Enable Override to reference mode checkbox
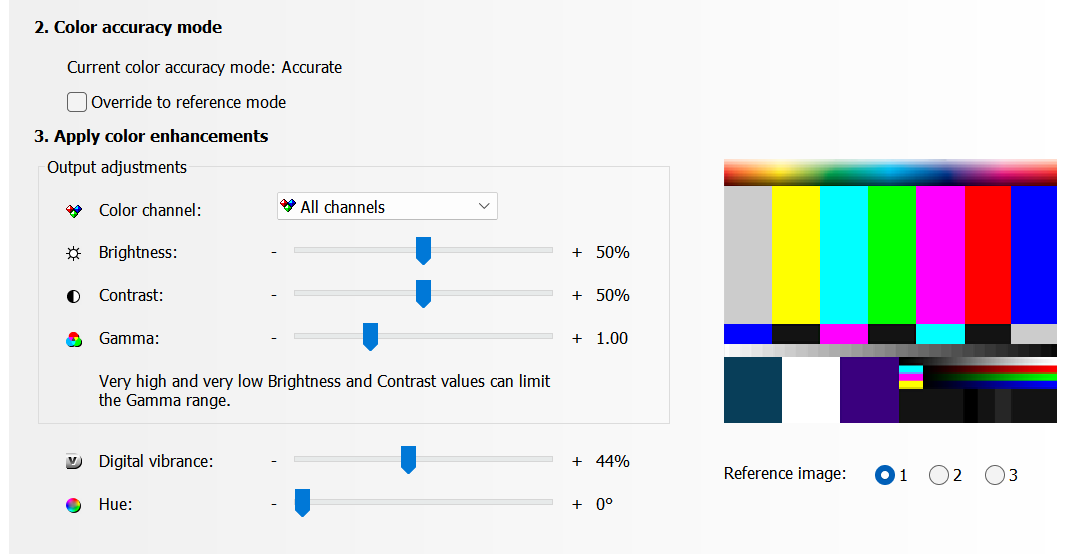The width and height of the screenshot is (1085, 554). [77, 102]
